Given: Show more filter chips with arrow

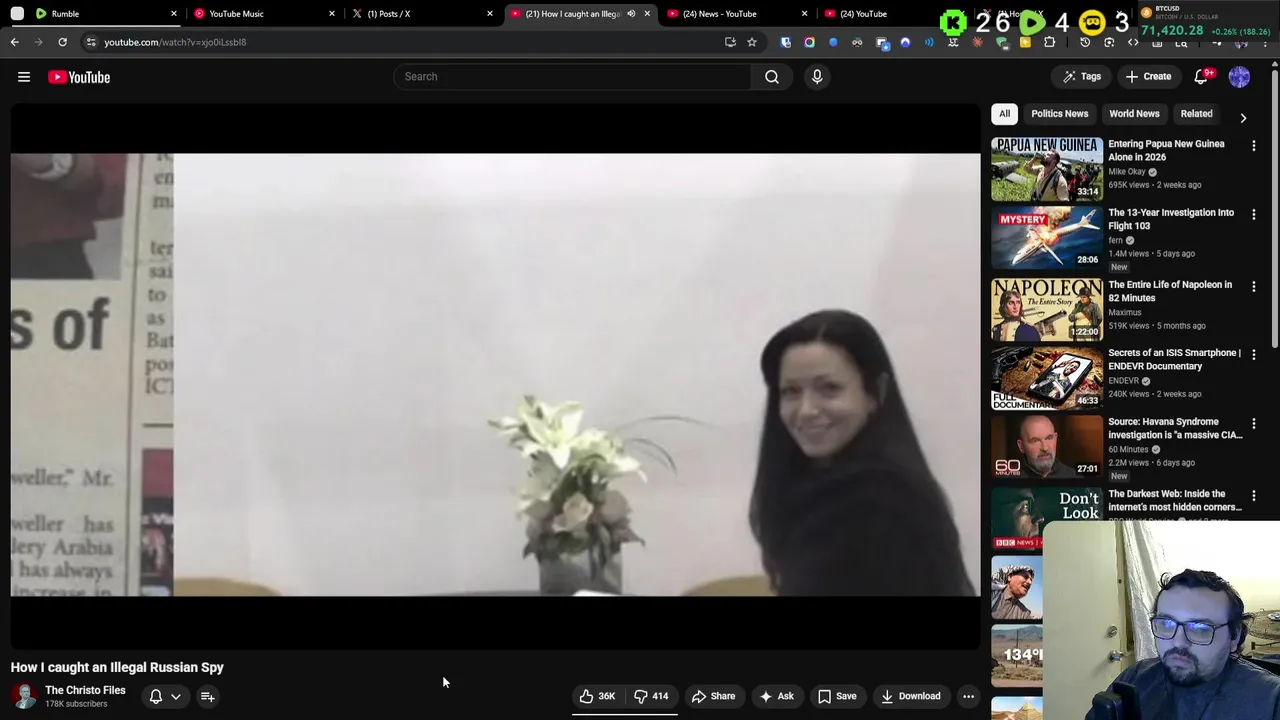Looking at the screenshot, I should [x=1243, y=117].
